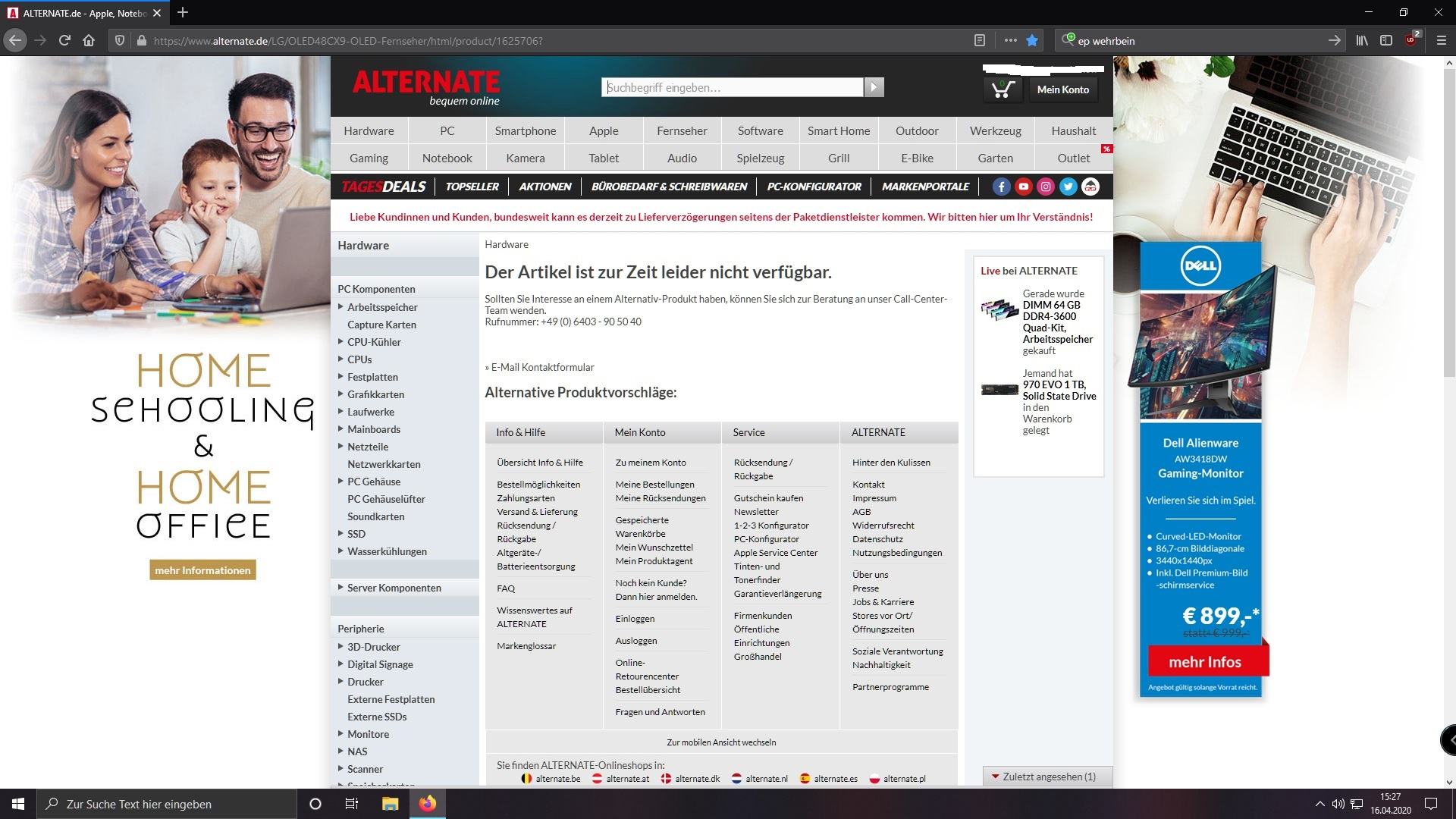Viewport: 1456px width, 819px height.
Task: Click the Firefox back arrow
Action: (x=15, y=41)
